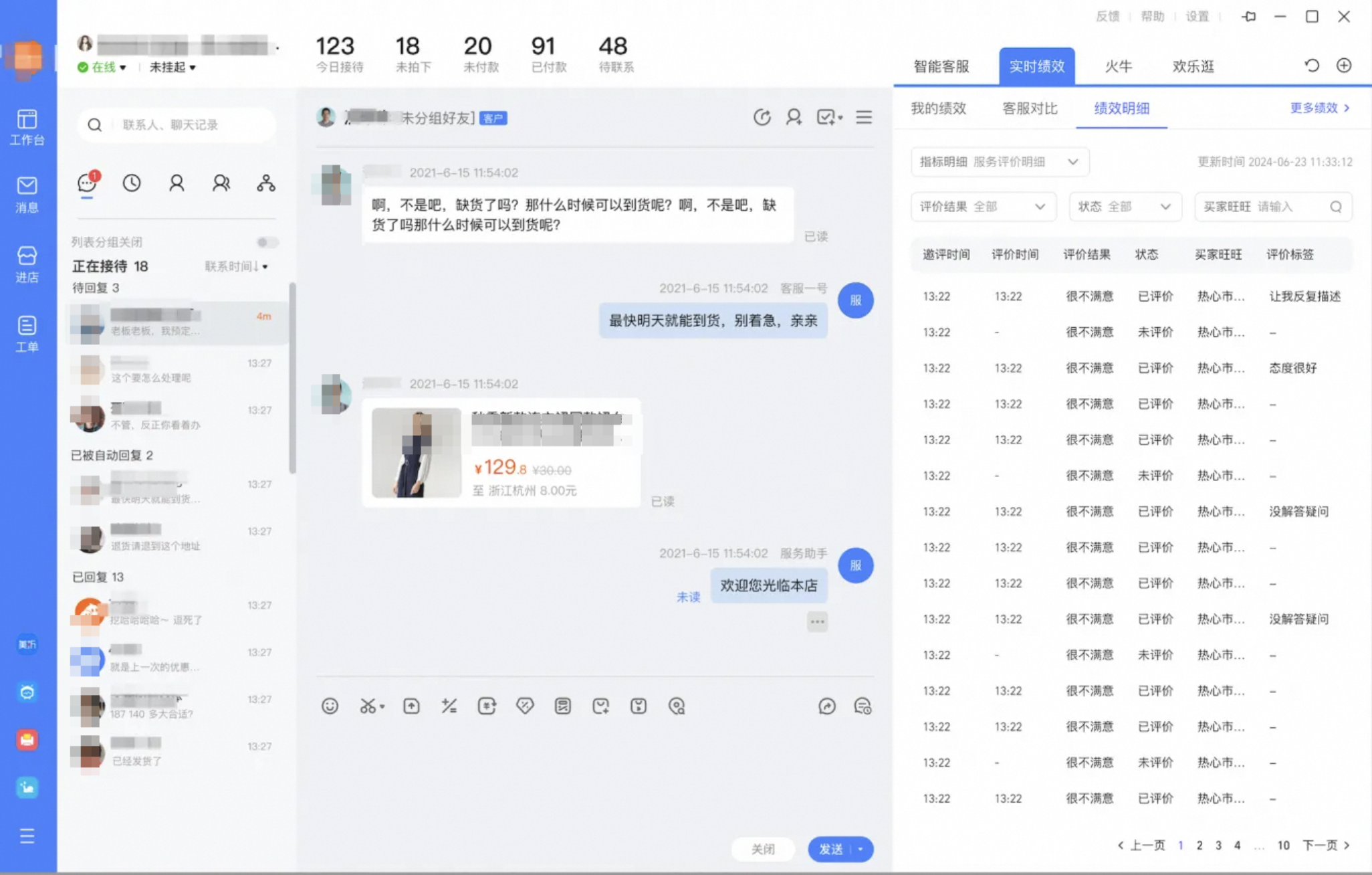Click the conversation list vertical scrollbar
Viewport: 1372px width, 875px height.
click(292, 378)
